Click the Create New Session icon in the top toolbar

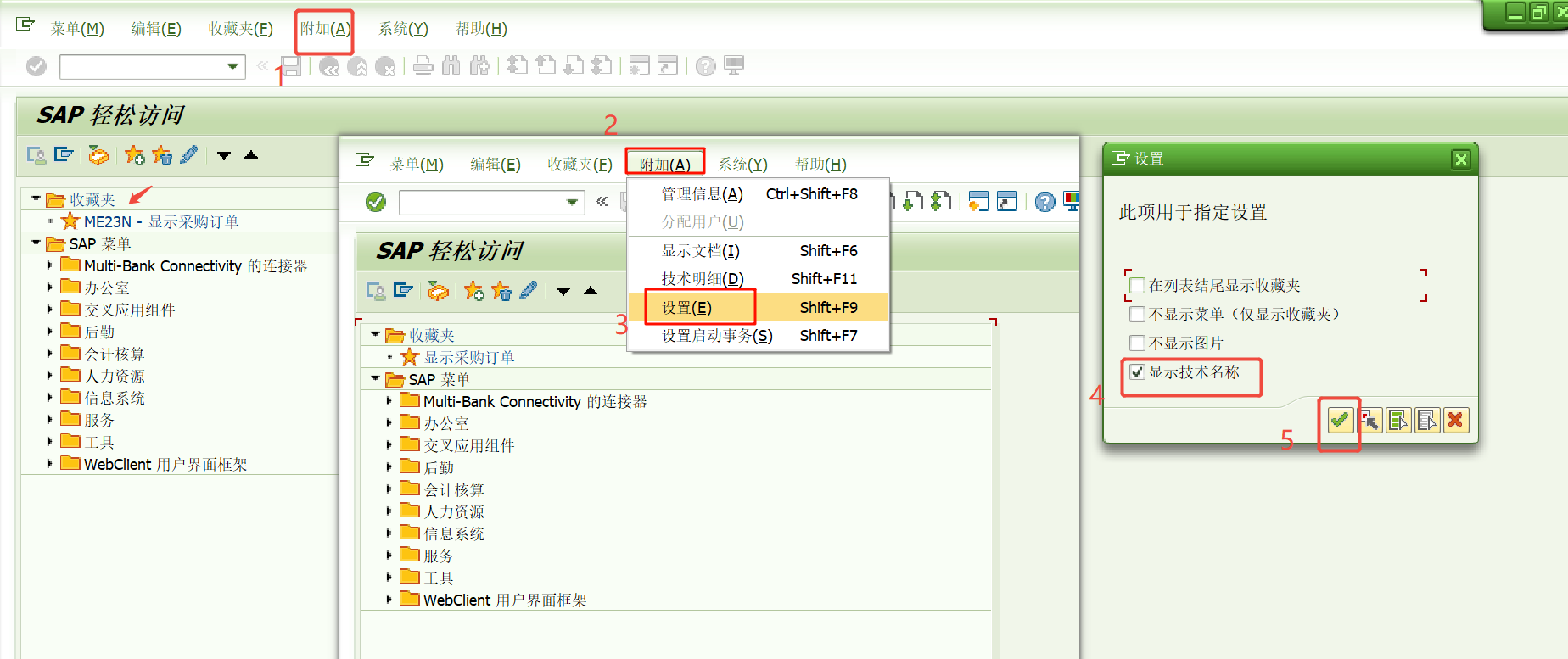click(640, 66)
